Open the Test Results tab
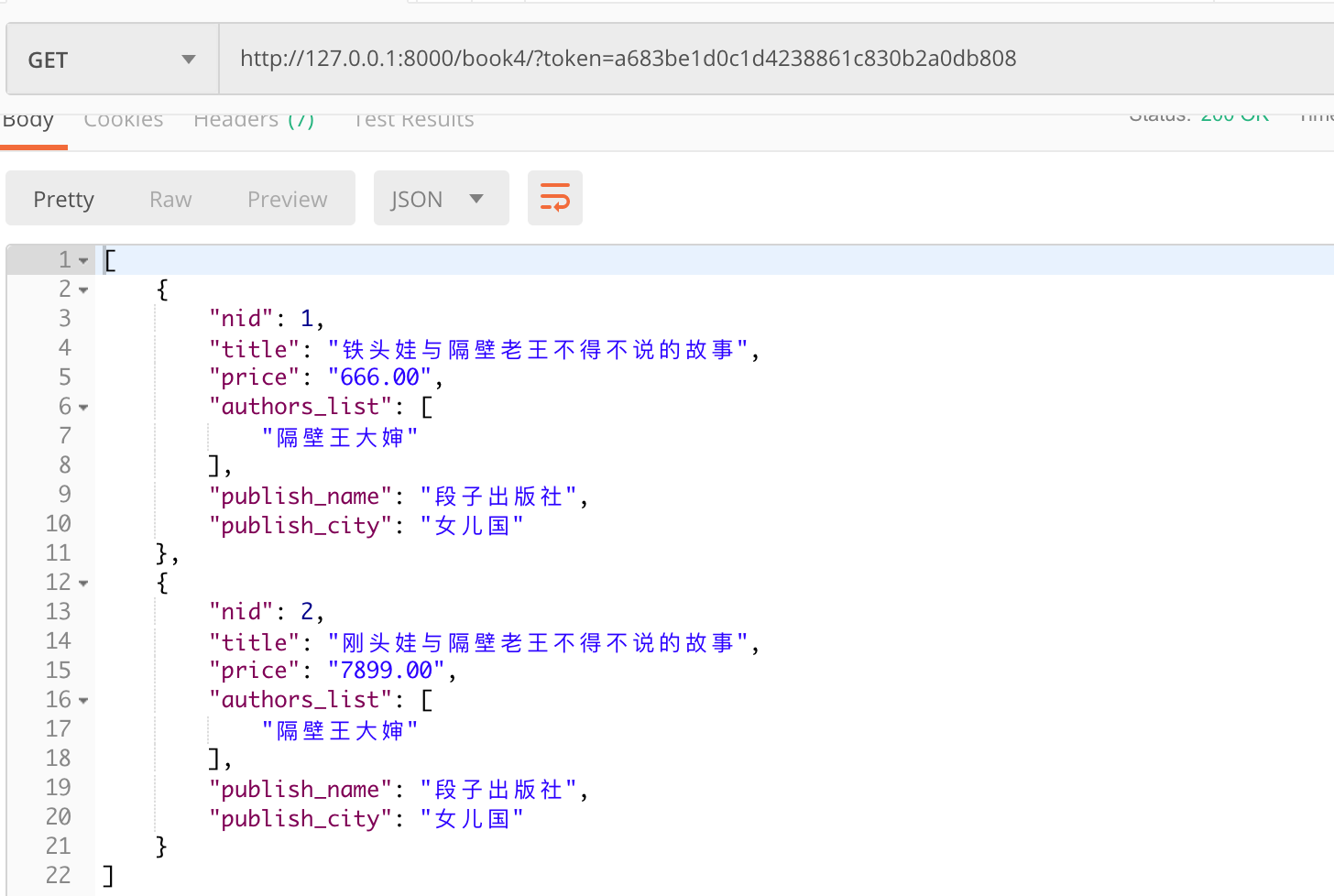Viewport: 1334px width, 896px height. (414, 121)
